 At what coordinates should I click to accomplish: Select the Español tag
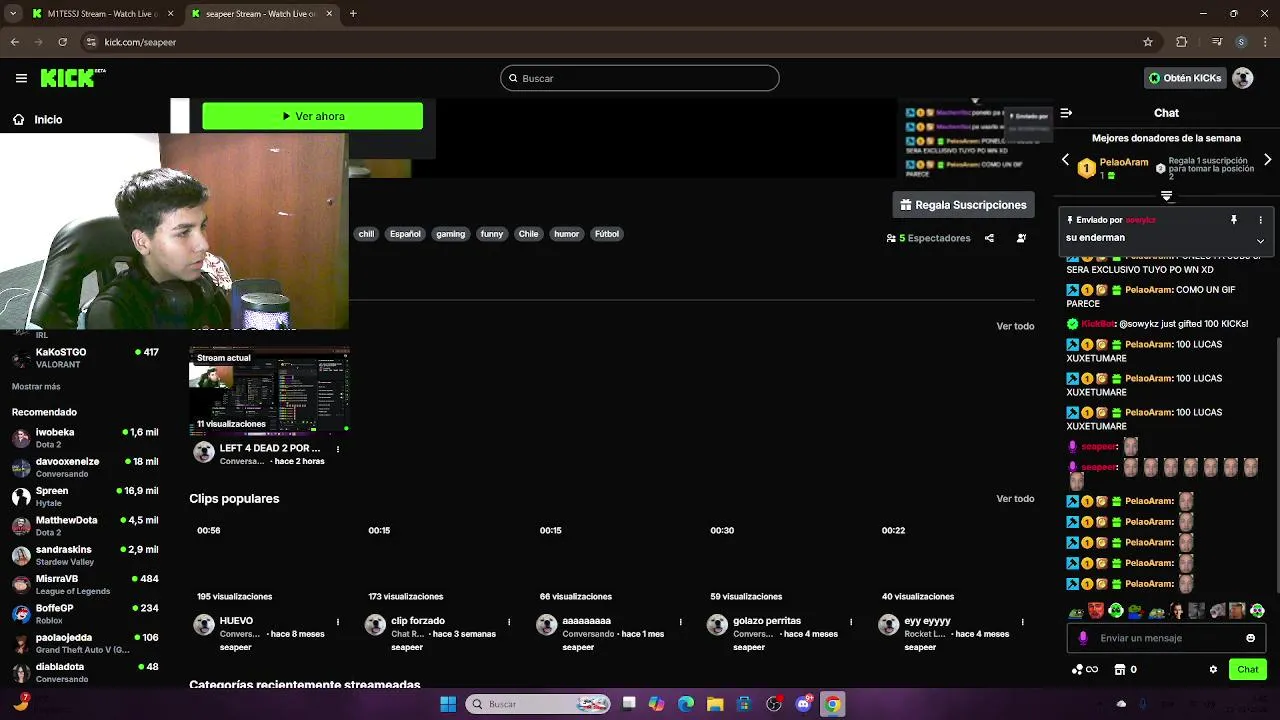tap(405, 234)
